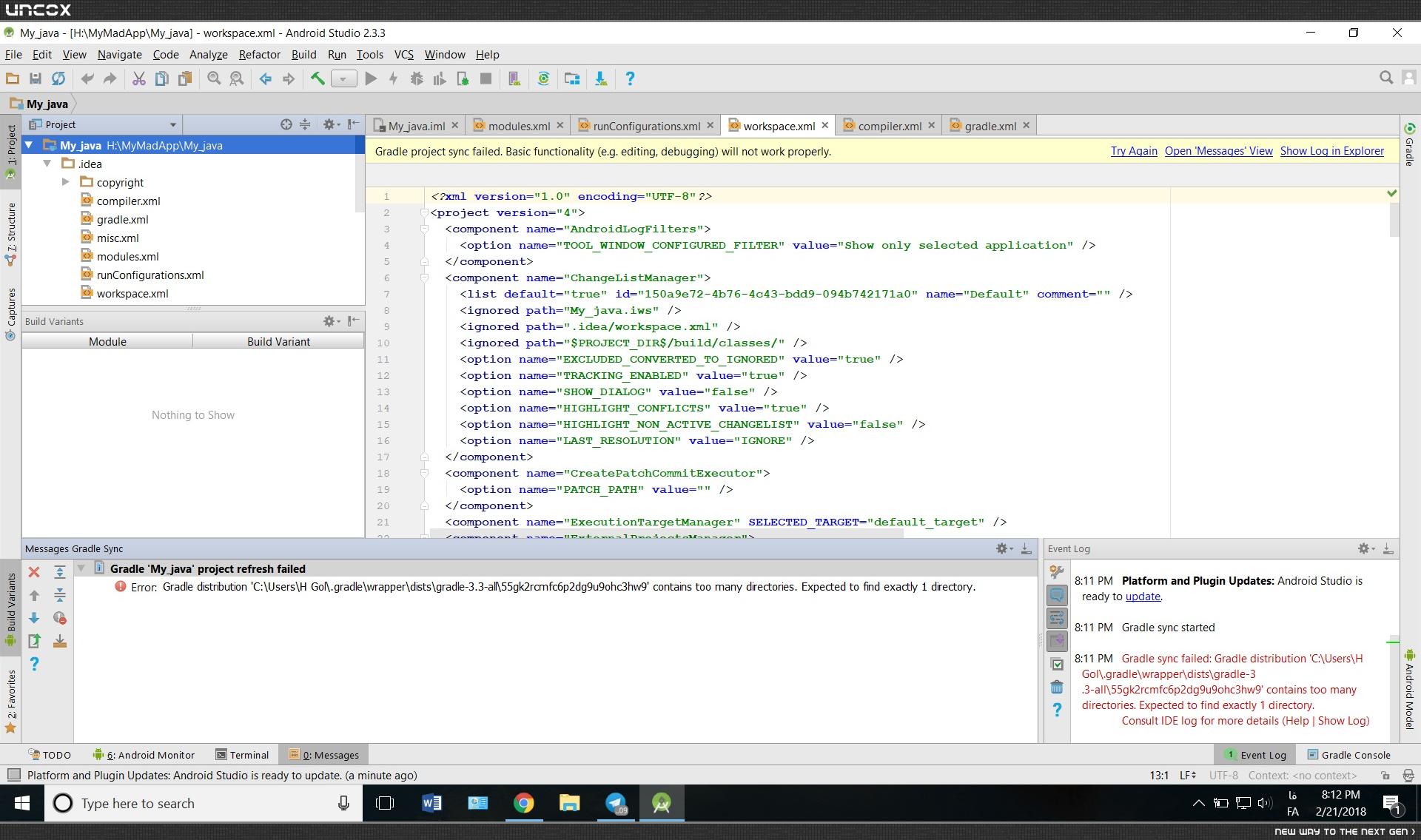Image resolution: width=1421 pixels, height=840 pixels.
Task: Click the Sync Project with Gradle icon
Action: 543,78
